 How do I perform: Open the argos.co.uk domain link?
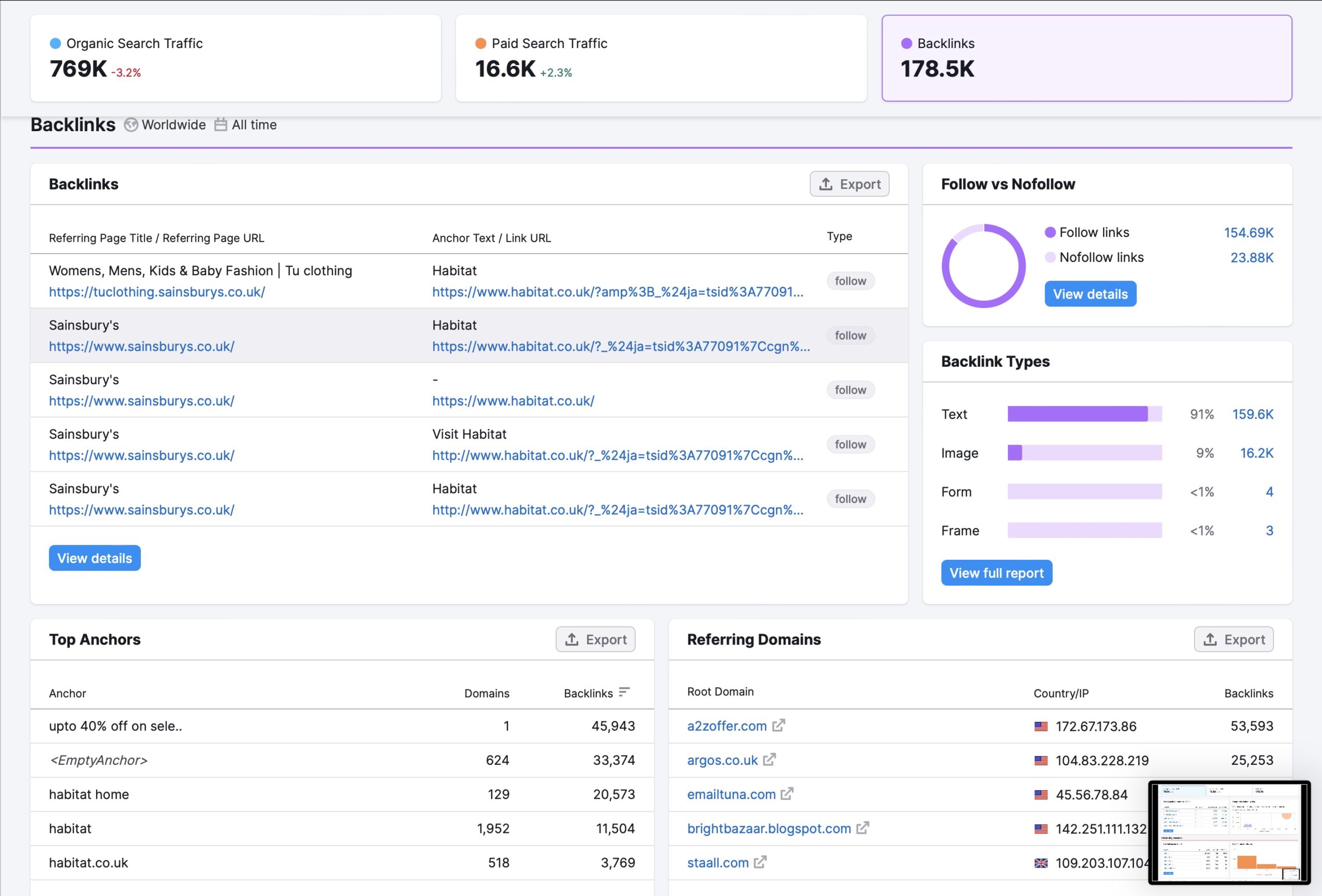tap(722, 760)
